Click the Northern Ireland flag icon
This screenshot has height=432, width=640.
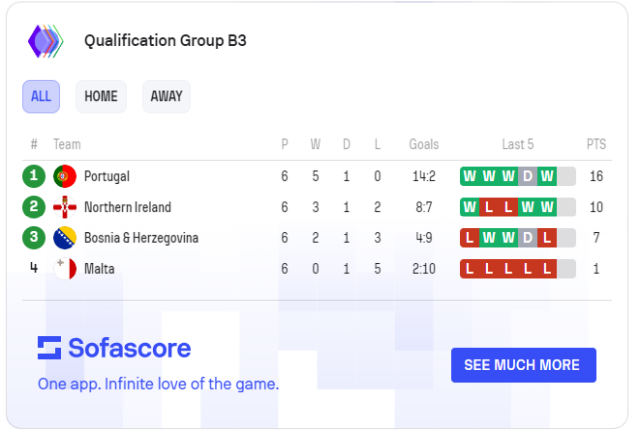click(65, 207)
